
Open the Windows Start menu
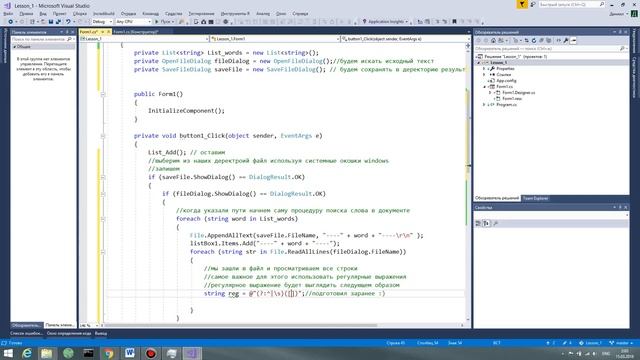point(8,353)
